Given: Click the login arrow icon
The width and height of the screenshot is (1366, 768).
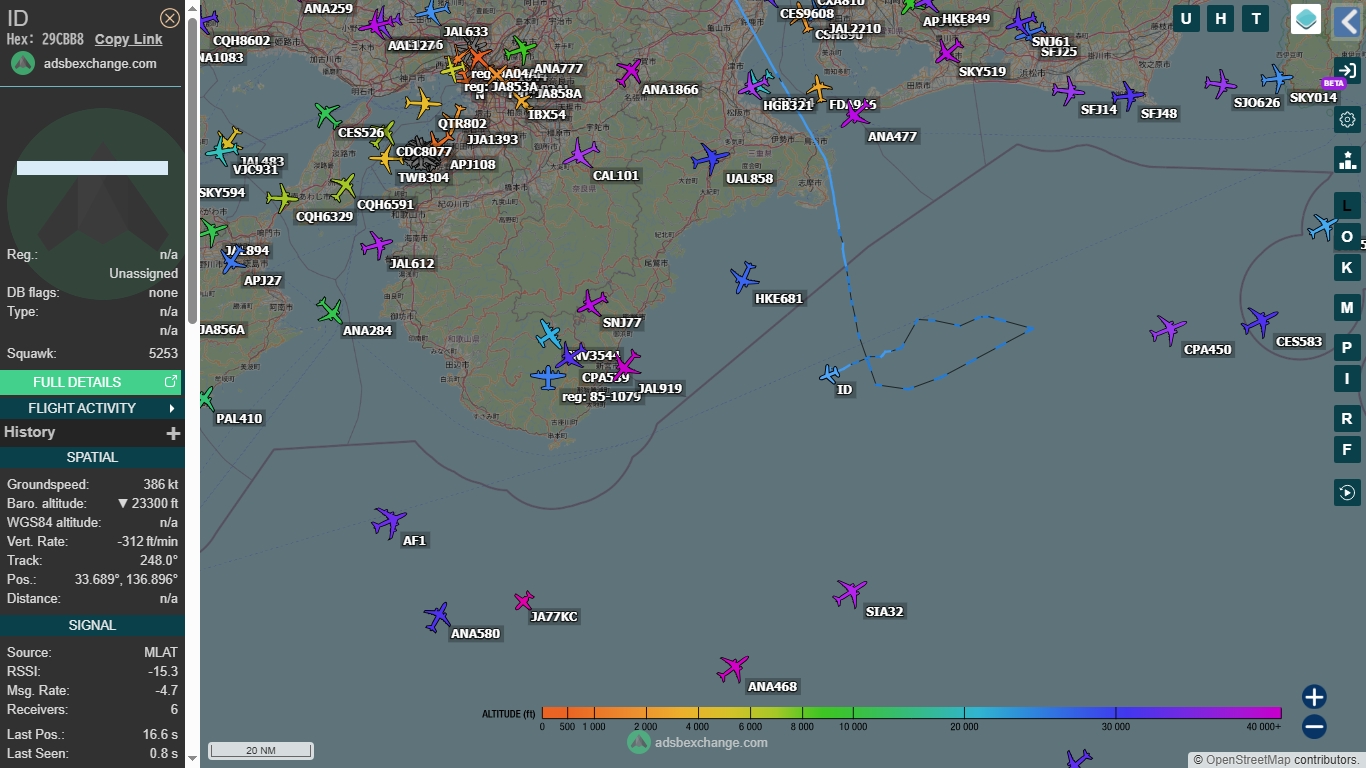Looking at the screenshot, I should click(x=1347, y=69).
